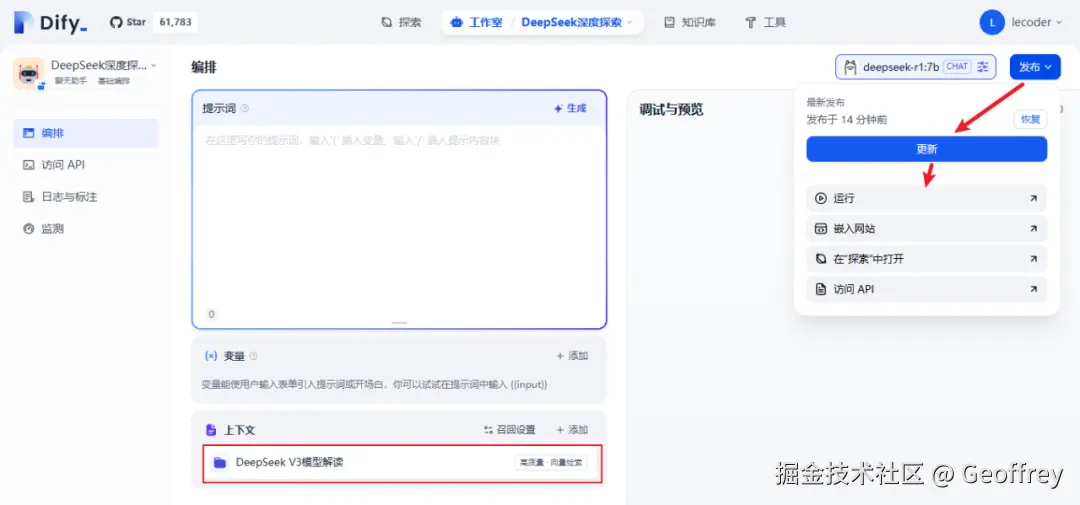Click the external arrow beside 访问 API menu entry

(1033, 290)
